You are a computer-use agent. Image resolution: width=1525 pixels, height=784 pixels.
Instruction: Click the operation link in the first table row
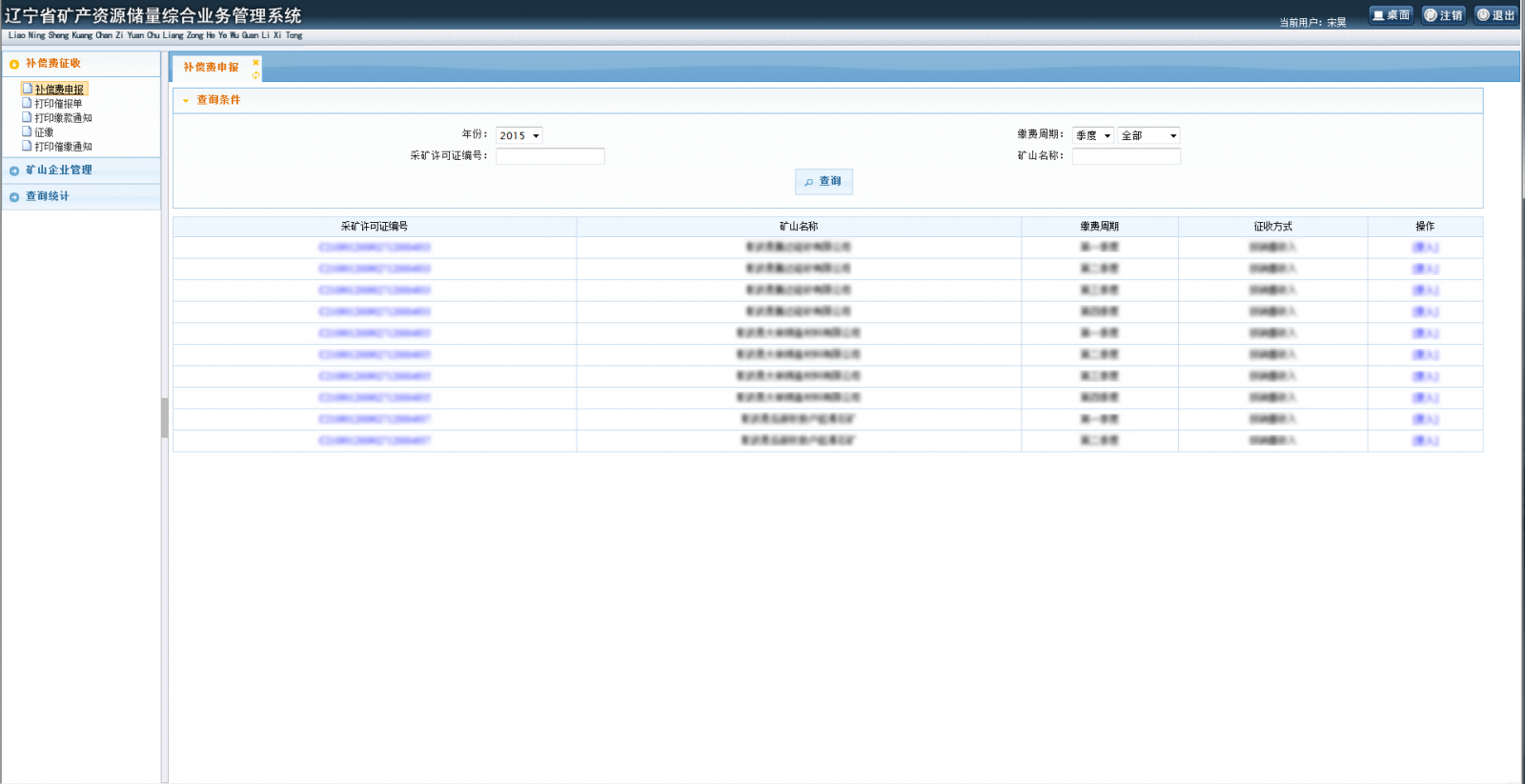click(x=1425, y=248)
